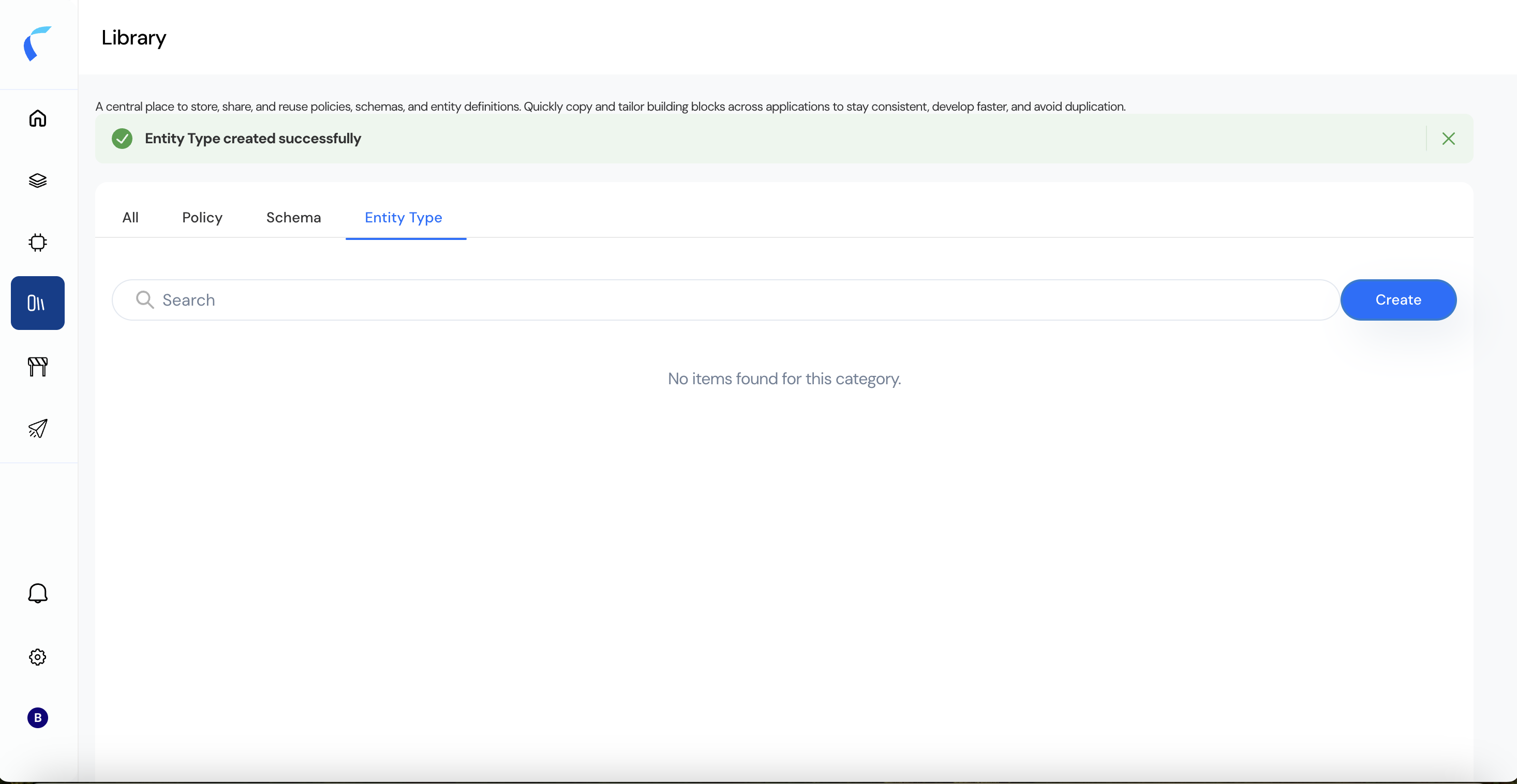Click the green success checkmark icon

point(122,139)
